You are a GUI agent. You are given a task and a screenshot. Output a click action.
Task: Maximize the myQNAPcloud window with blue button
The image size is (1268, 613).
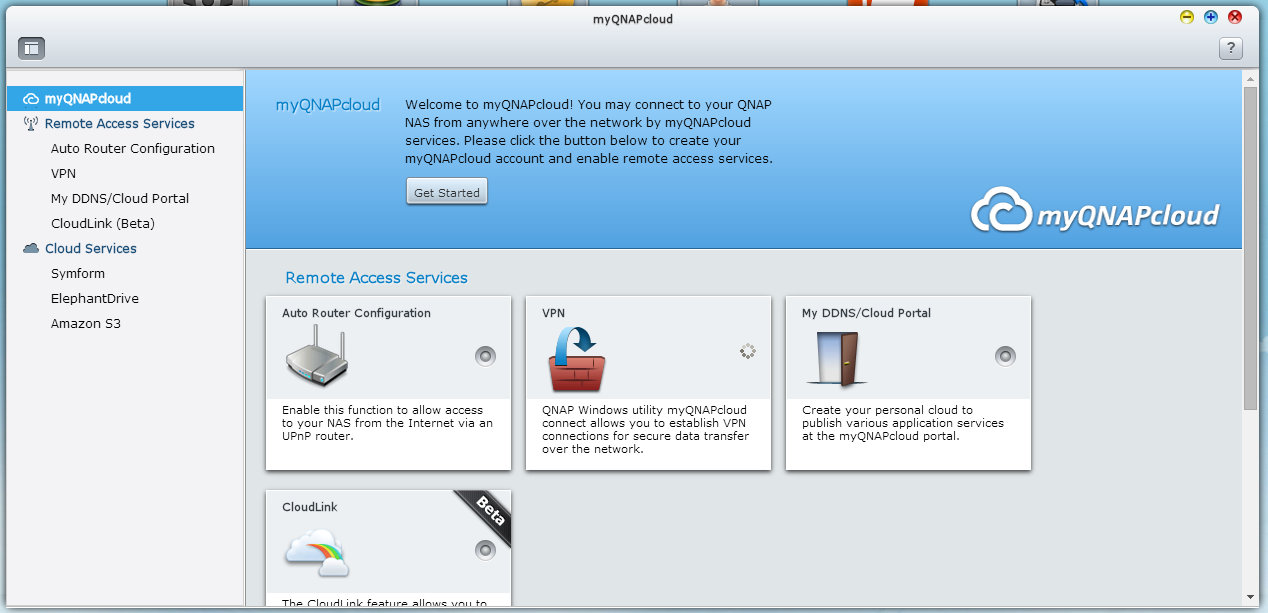pos(1211,17)
